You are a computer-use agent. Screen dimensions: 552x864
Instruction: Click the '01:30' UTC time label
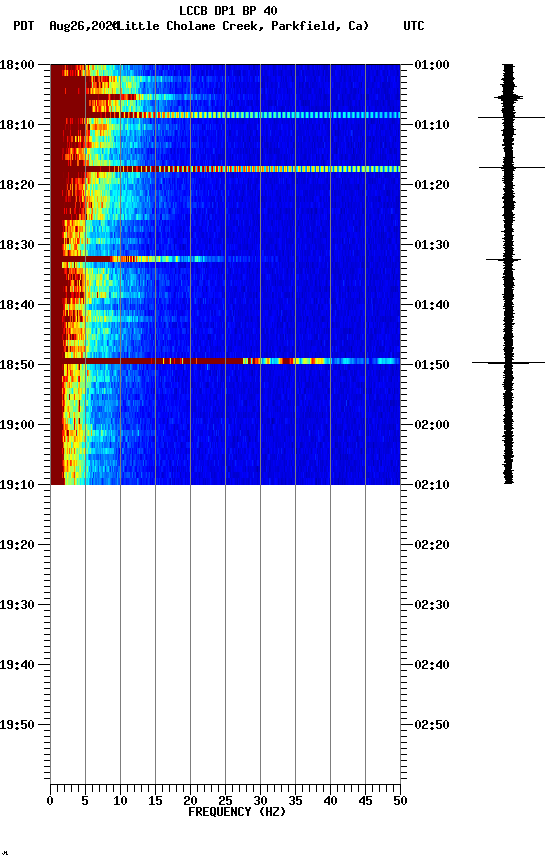(x=432, y=245)
